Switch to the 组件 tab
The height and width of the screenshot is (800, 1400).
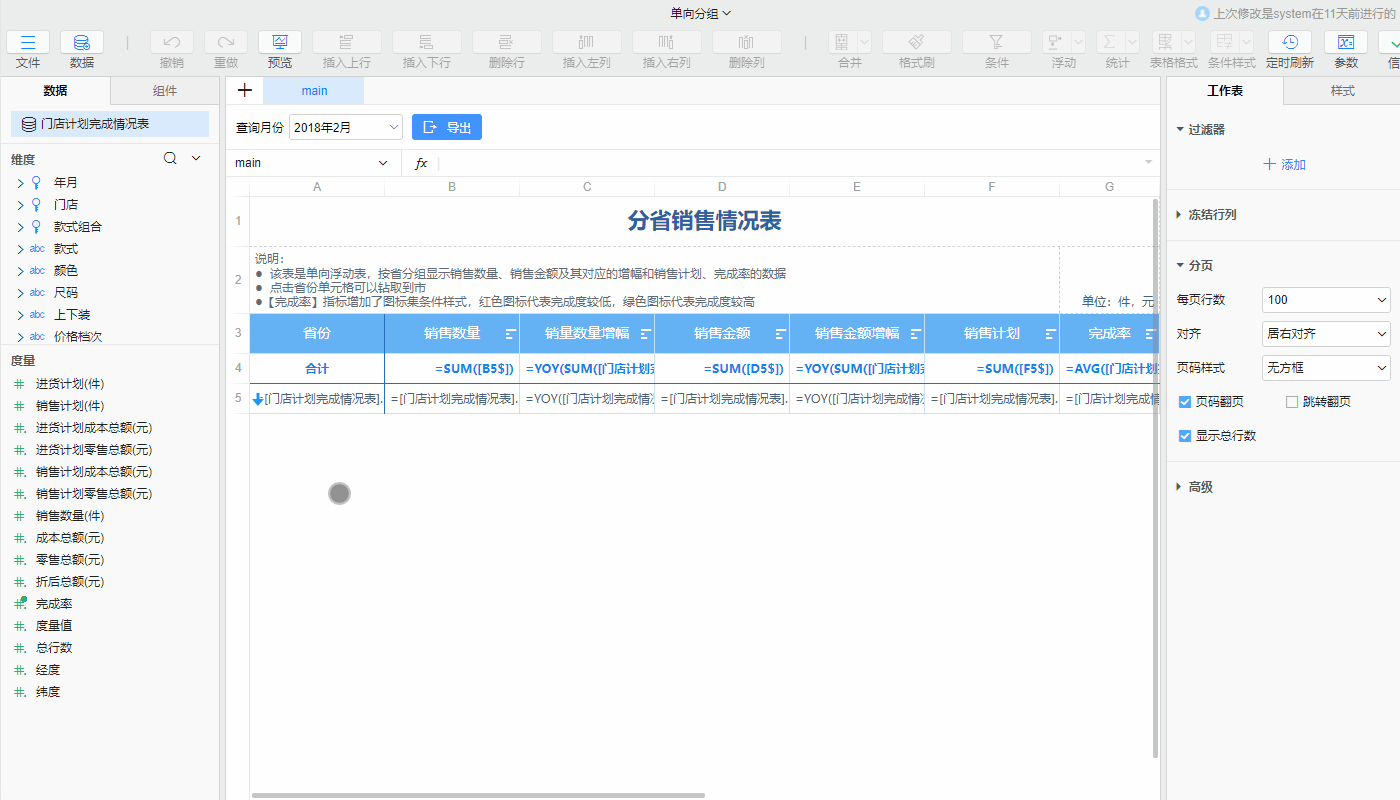point(166,89)
